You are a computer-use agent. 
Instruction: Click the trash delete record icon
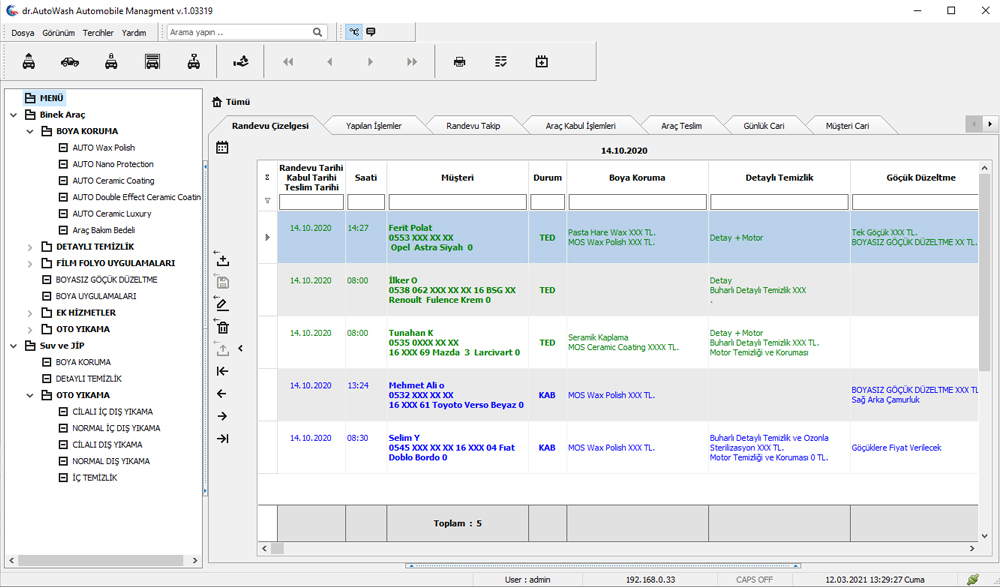point(222,327)
